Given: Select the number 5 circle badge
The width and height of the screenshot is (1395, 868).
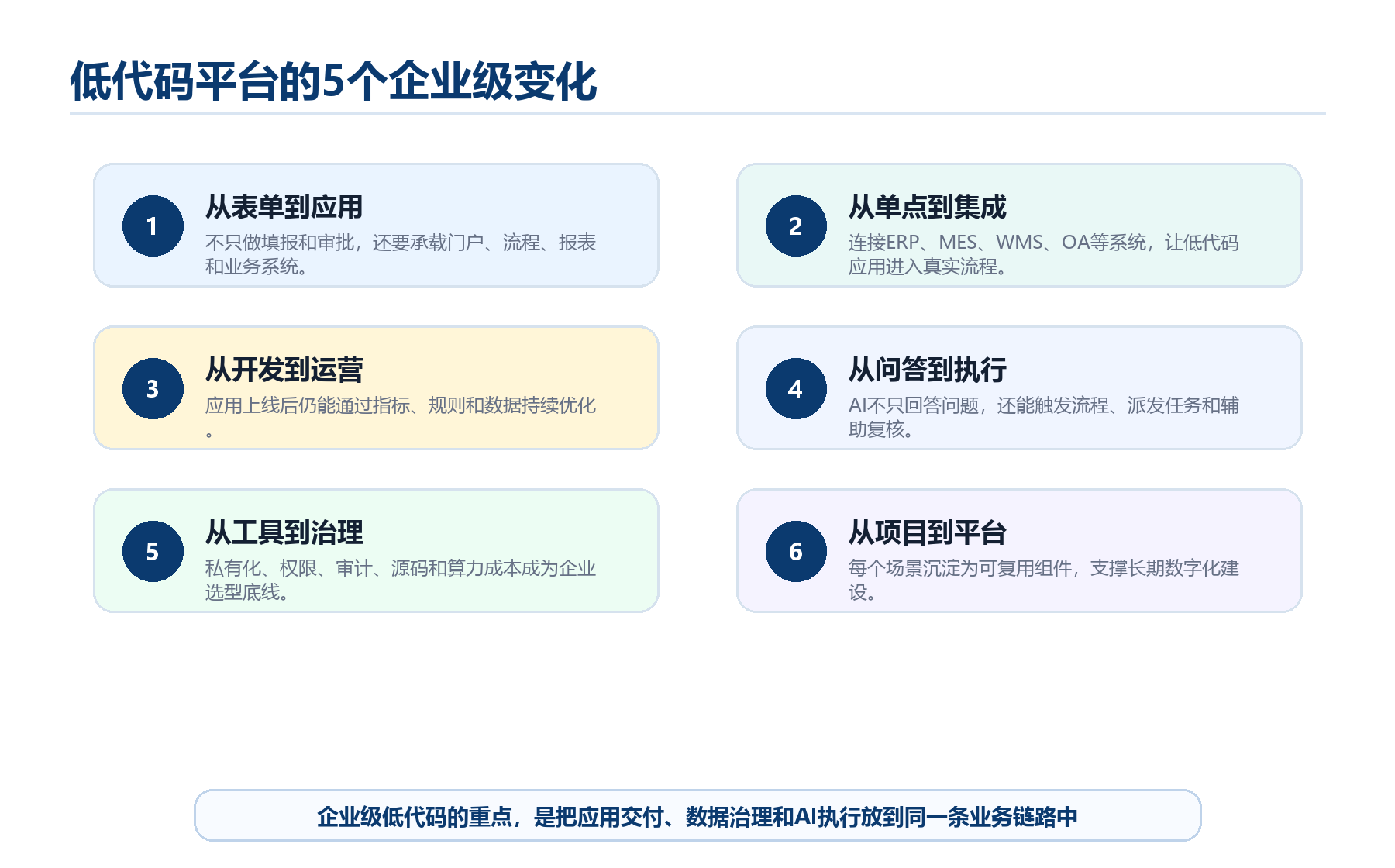Looking at the screenshot, I should (x=153, y=551).
